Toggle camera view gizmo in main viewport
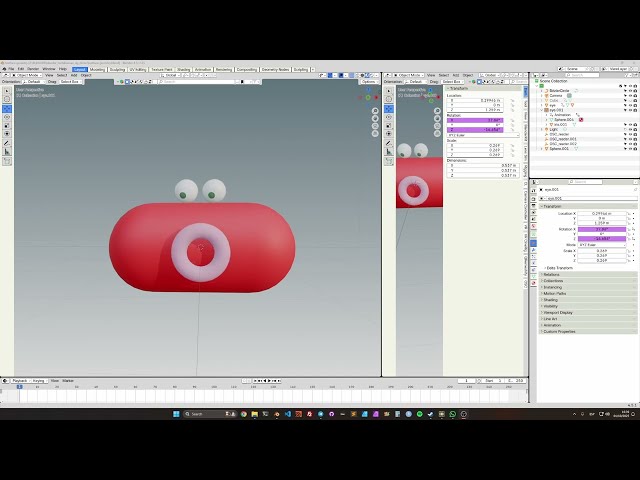640x480 pixels. point(375,126)
